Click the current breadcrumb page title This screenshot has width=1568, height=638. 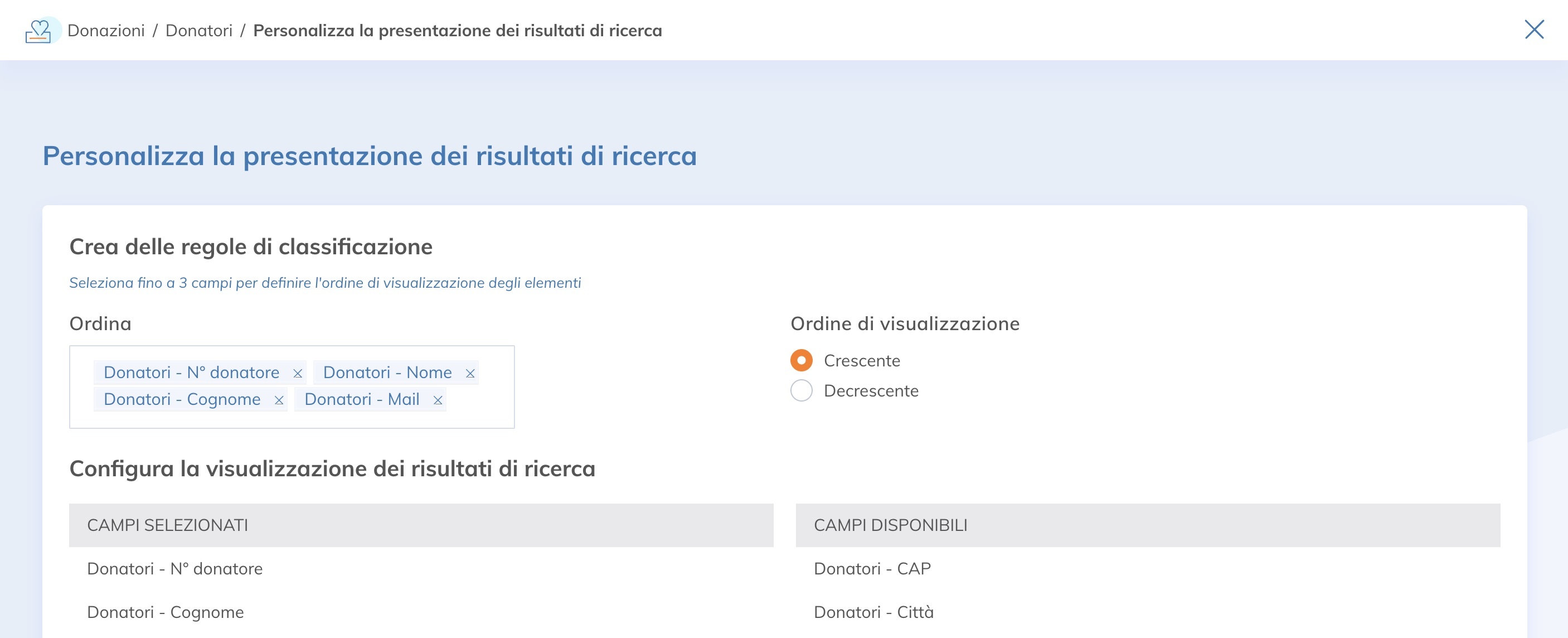(x=458, y=30)
